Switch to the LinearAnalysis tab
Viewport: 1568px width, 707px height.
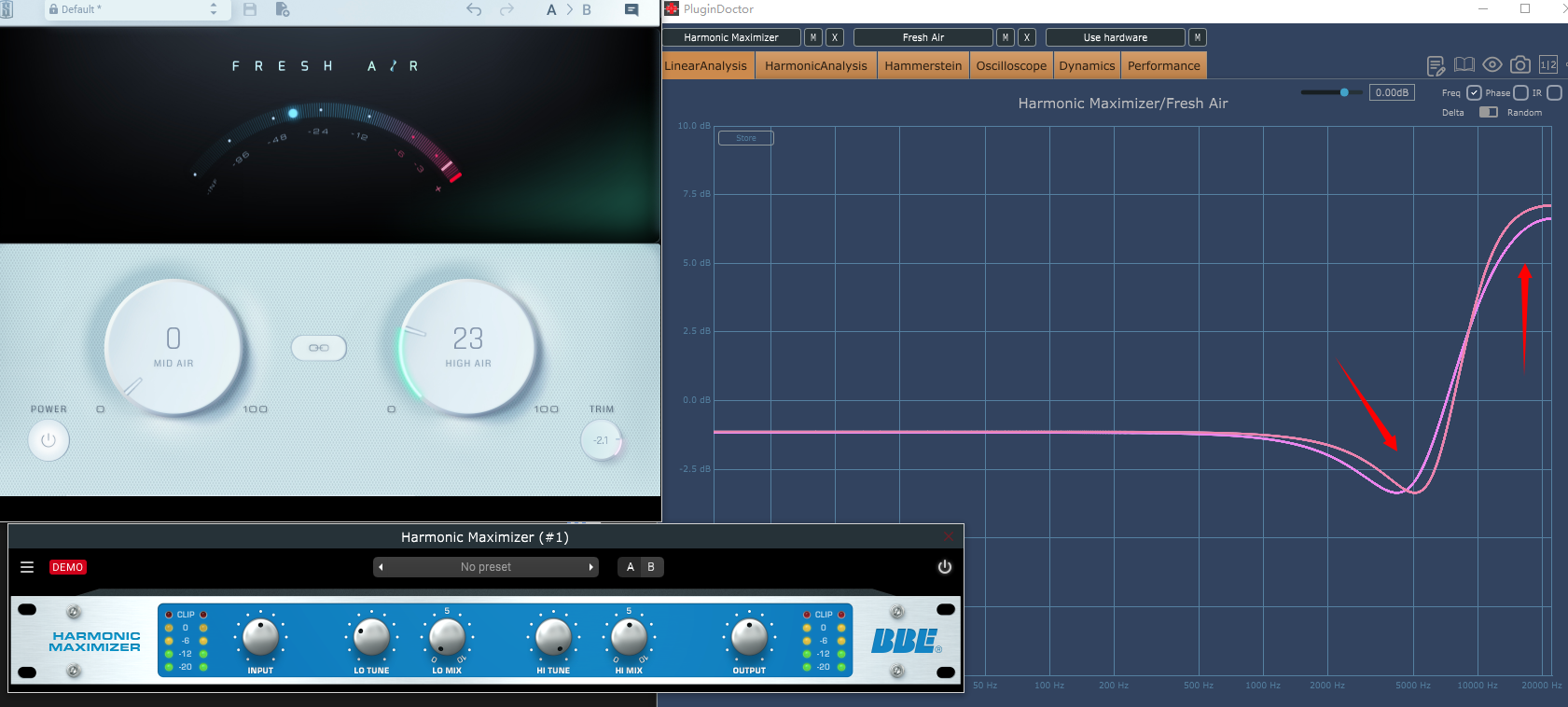706,65
